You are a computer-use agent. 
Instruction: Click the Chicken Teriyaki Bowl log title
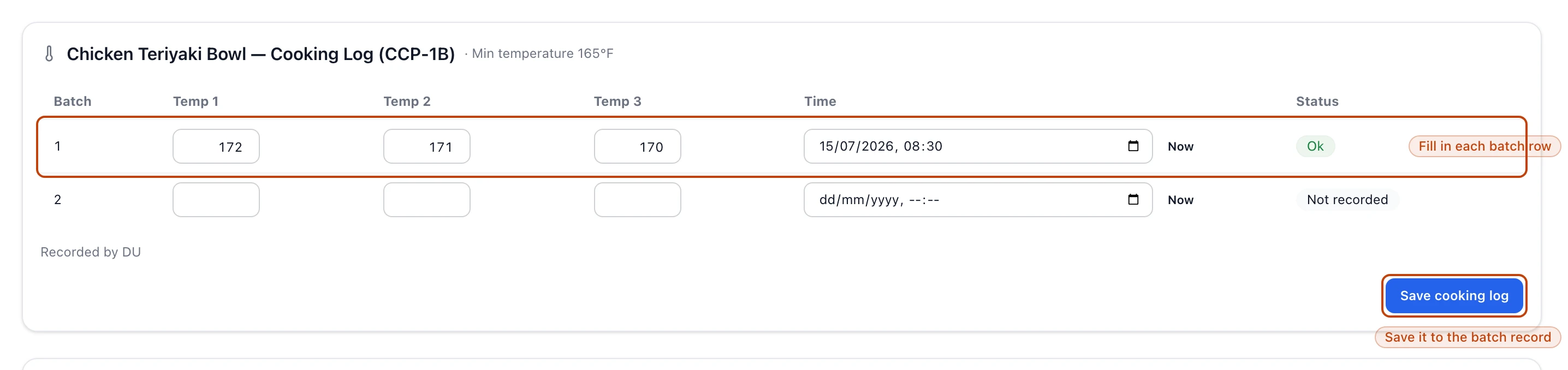260,54
